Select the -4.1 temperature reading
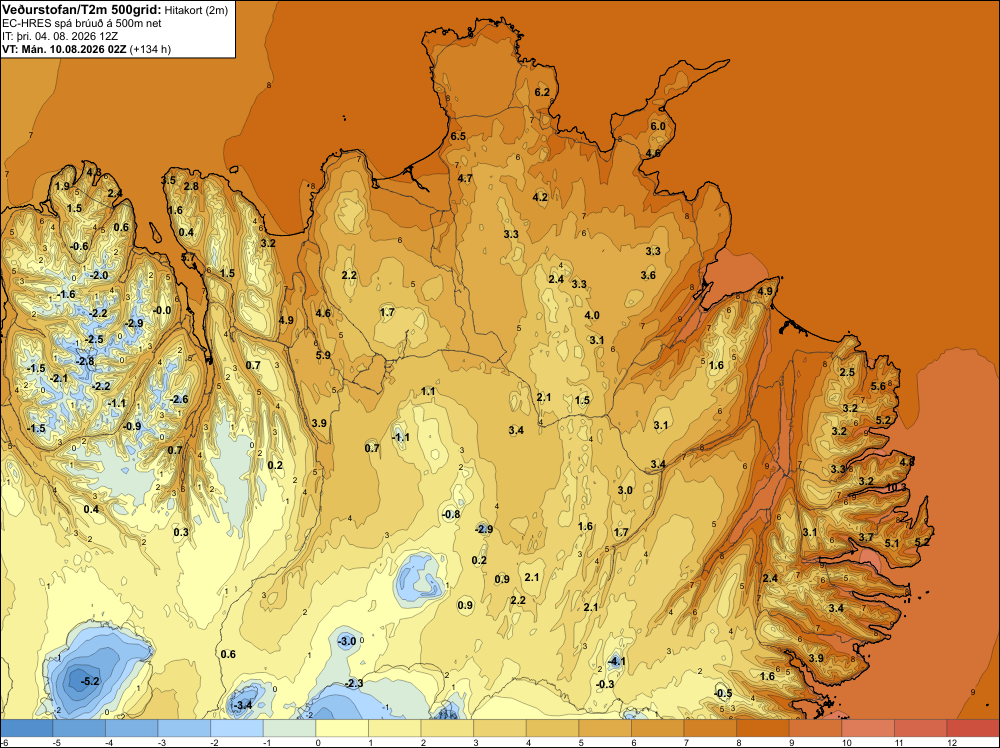1000x748 pixels. [x=616, y=661]
